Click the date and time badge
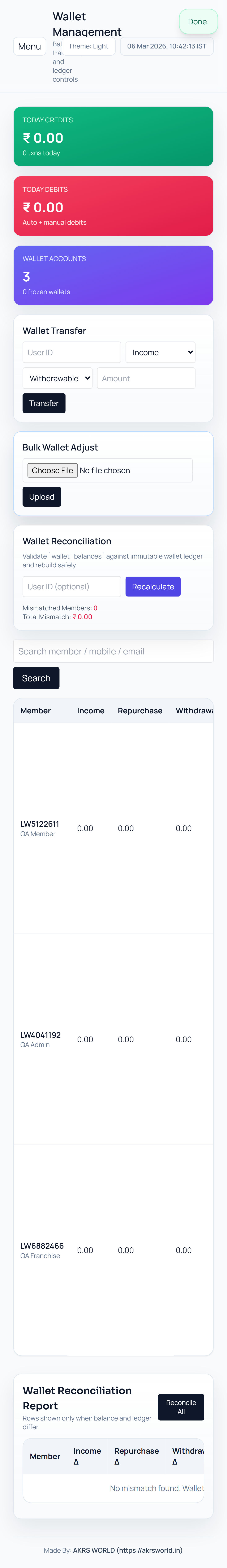 pos(166,46)
